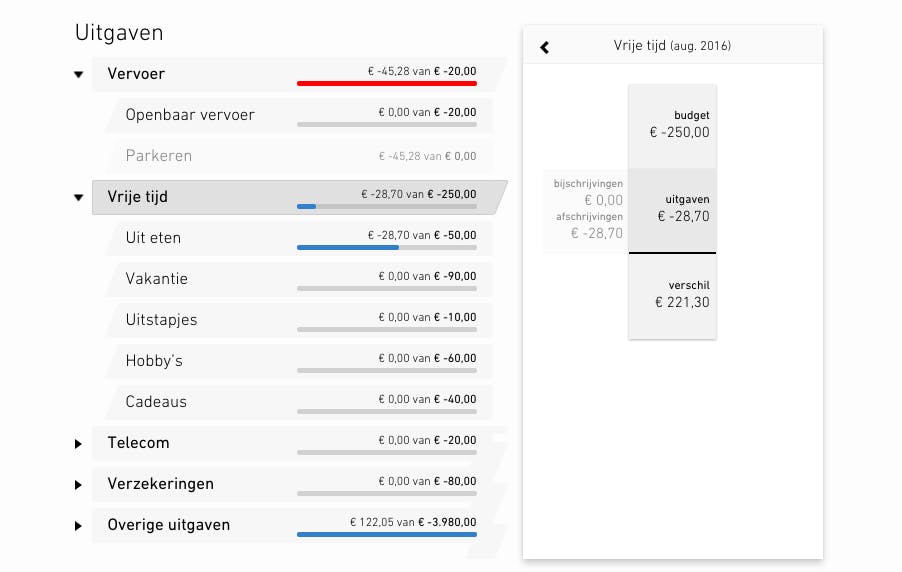Select the Parkeren subcategory
Screen dimensions: 902x572
click(159, 156)
